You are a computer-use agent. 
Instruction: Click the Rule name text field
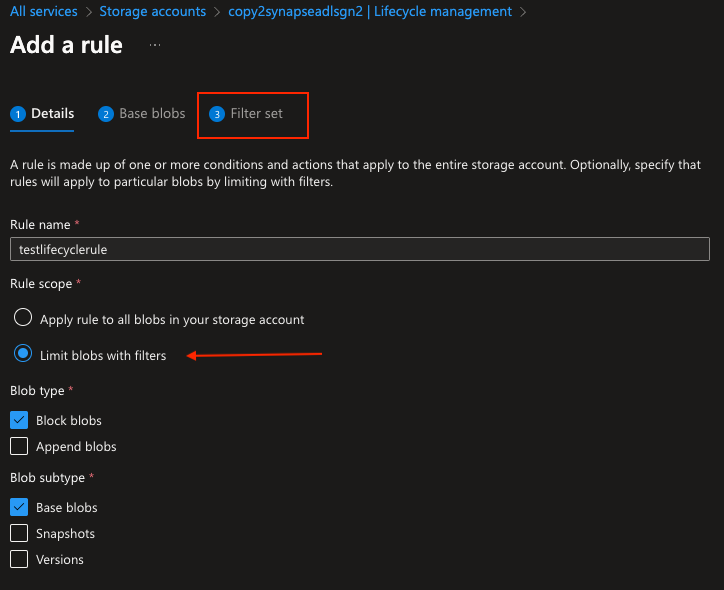(x=360, y=249)
